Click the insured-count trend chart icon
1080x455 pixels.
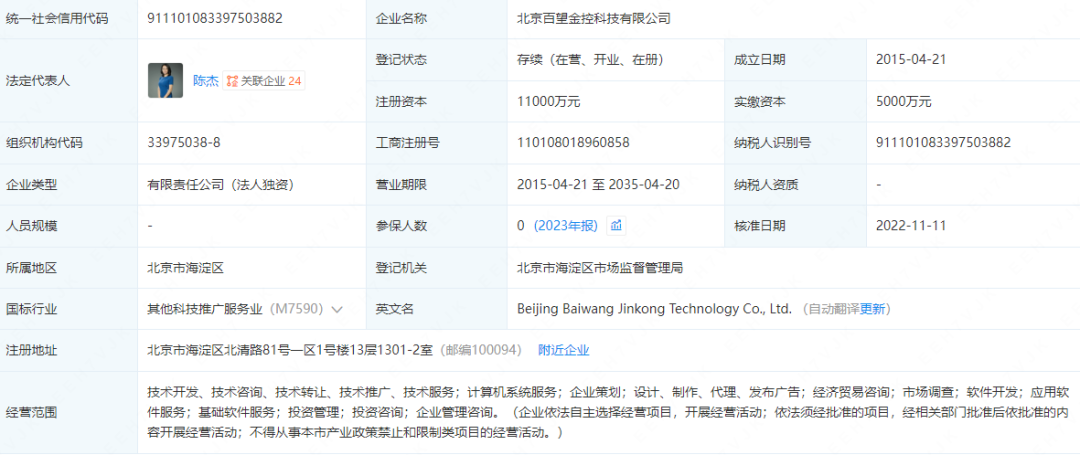coord(616,226)
